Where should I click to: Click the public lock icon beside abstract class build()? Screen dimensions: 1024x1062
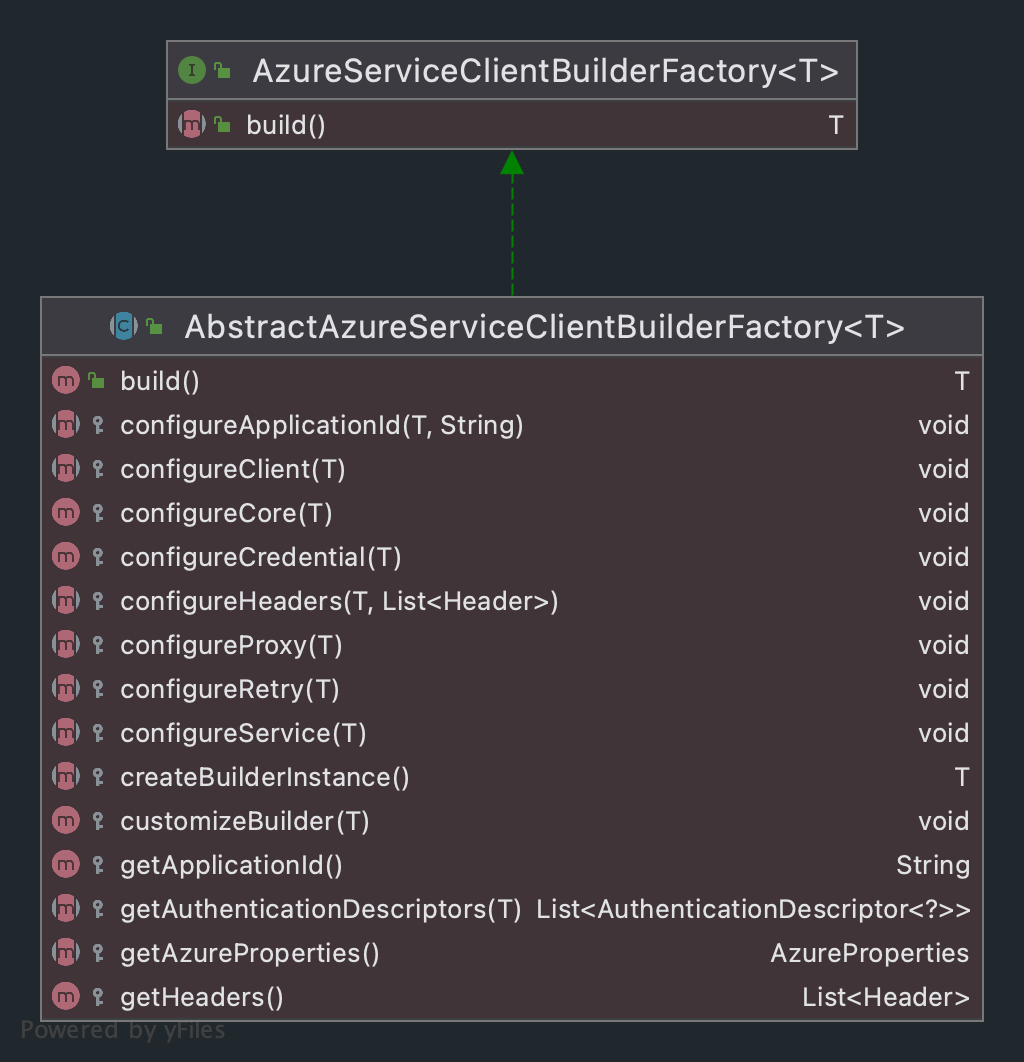[x=96, y=381]
